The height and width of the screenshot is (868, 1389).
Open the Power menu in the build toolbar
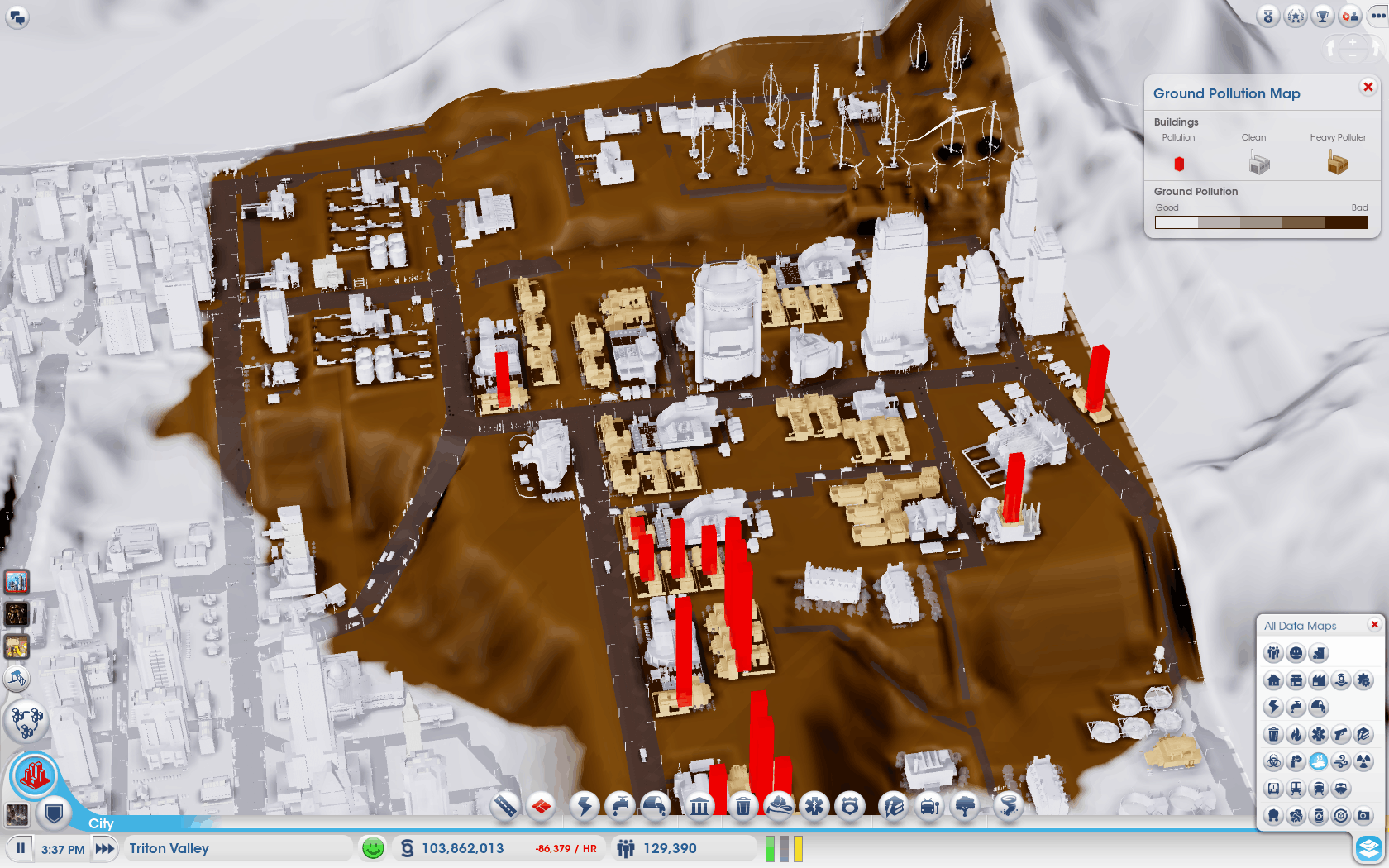(x=585, y=805)
